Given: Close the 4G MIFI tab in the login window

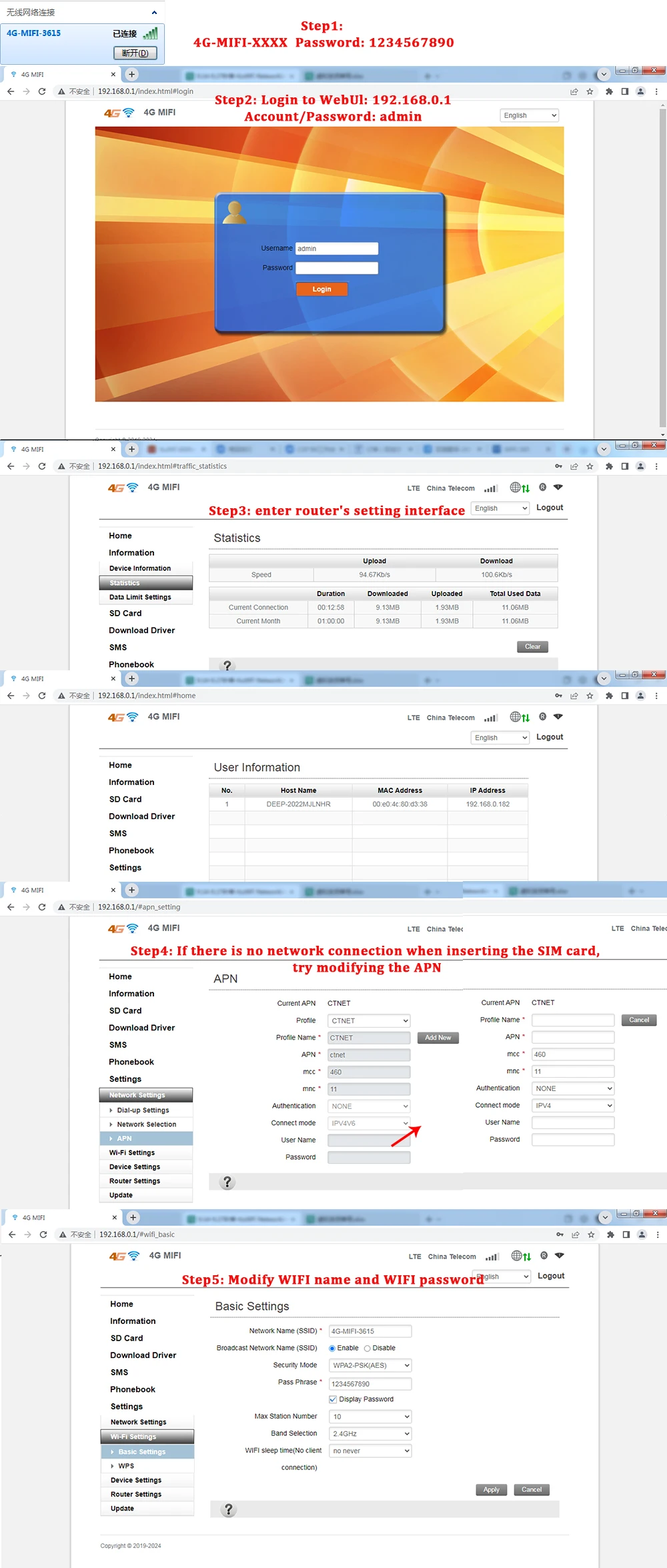Looking at the screenshot, I should (x=113, y=74).
